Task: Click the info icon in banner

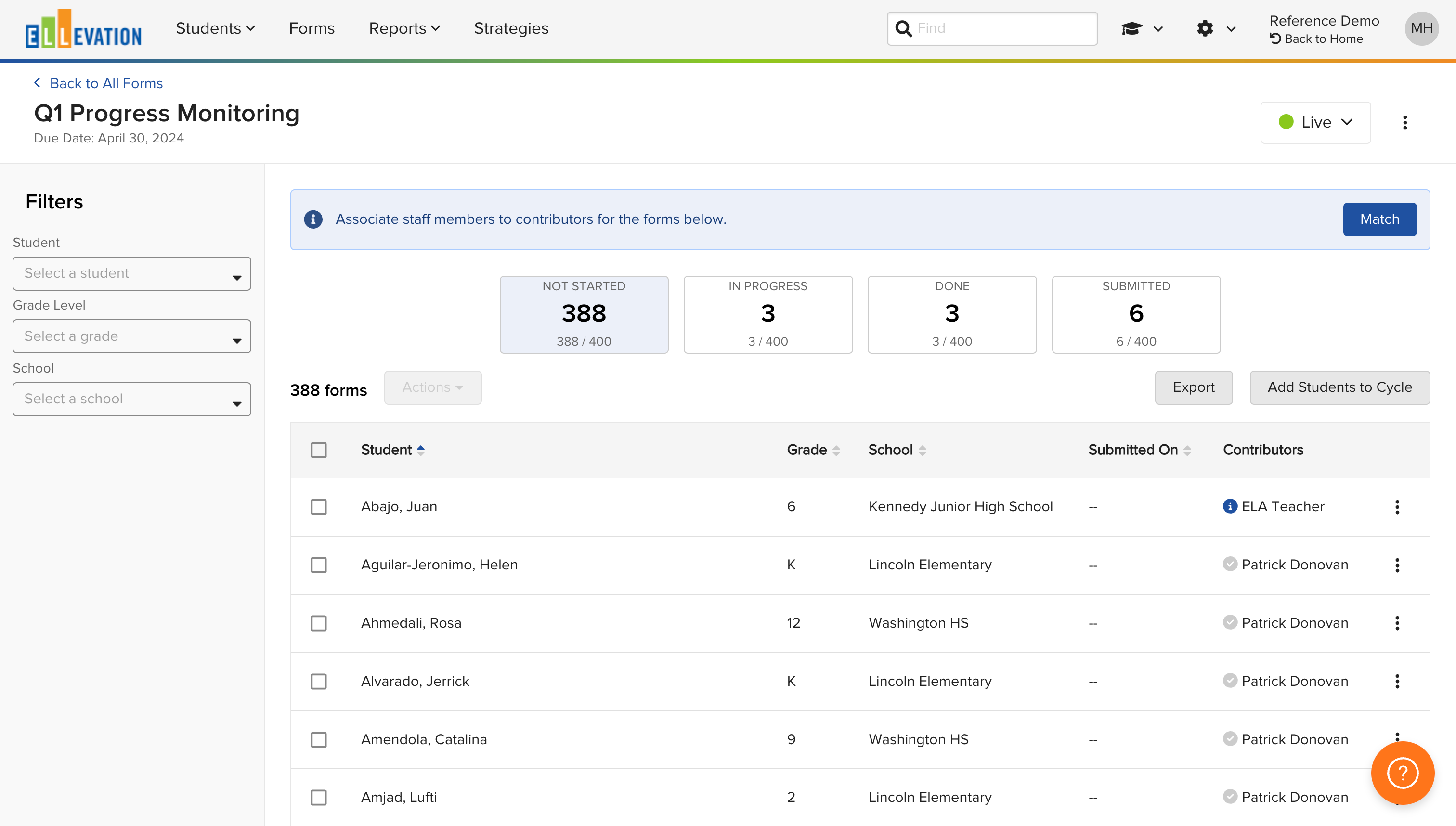Action: 313,219
